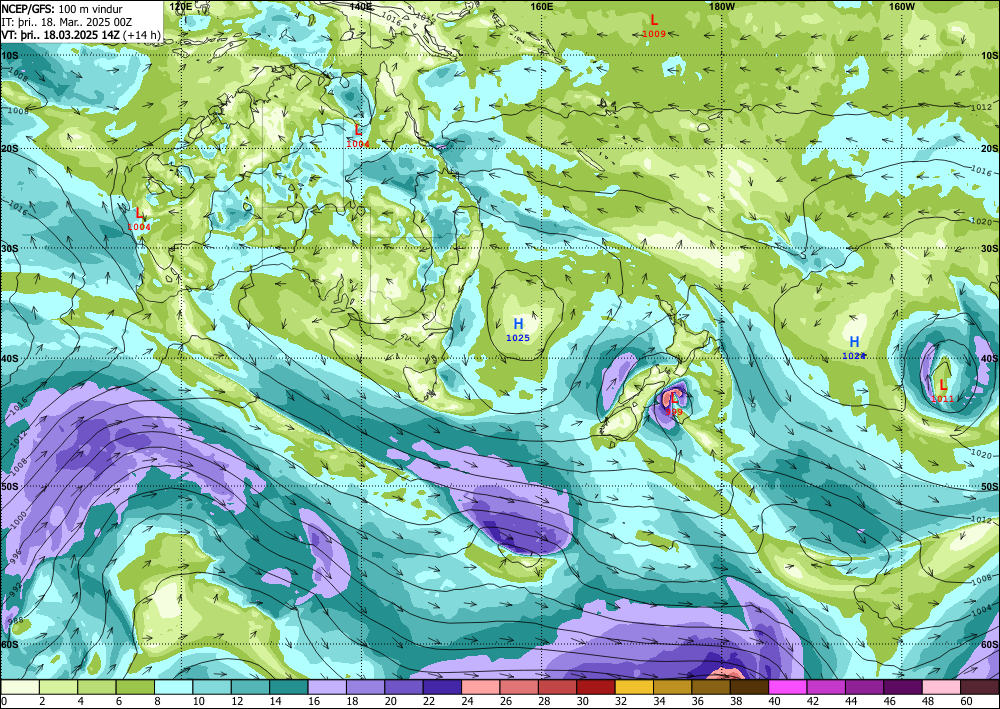1000x709 pixels.
Task: Click the L marker near the 140E meridian
Action: pos(358,131)
